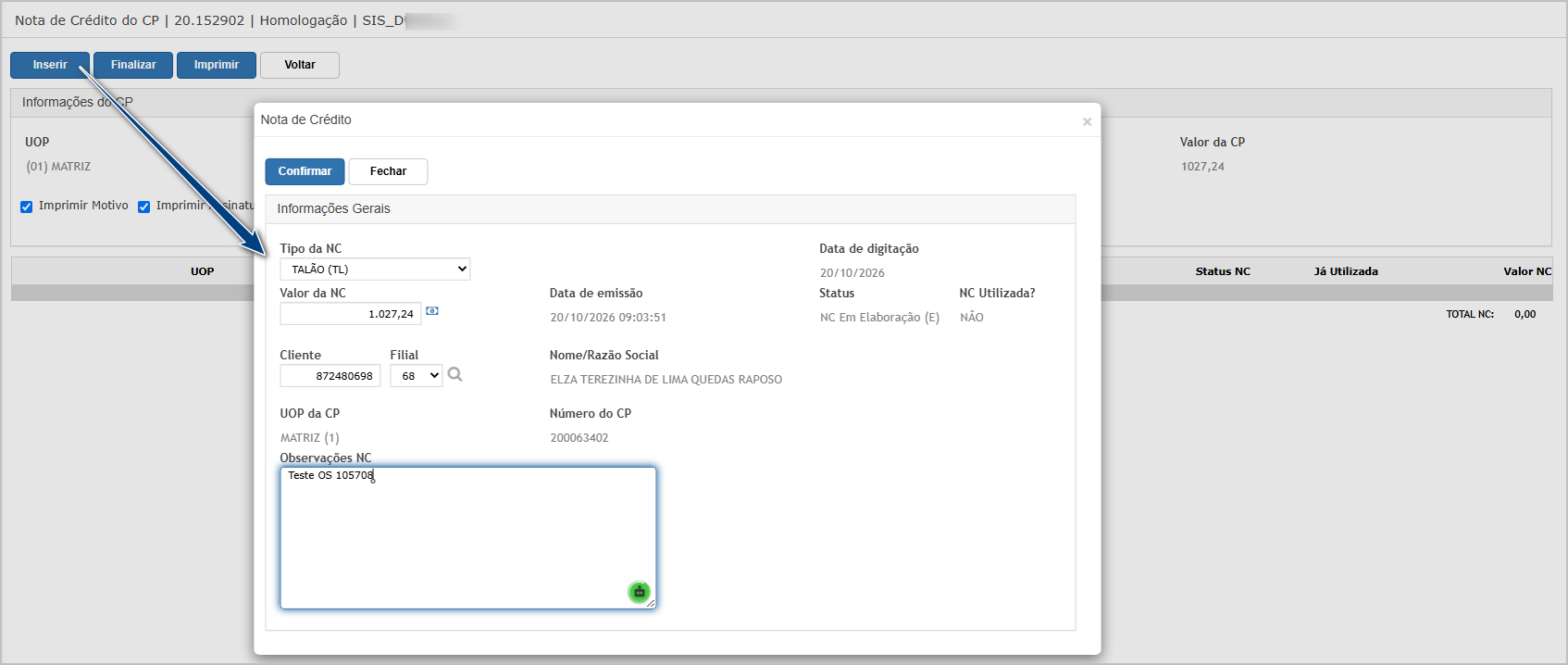Viewport: 1568px width, 665px height.
Task: Click the MATRIZ (1) value under UOP da CP
Action: (x=310, y=438)
